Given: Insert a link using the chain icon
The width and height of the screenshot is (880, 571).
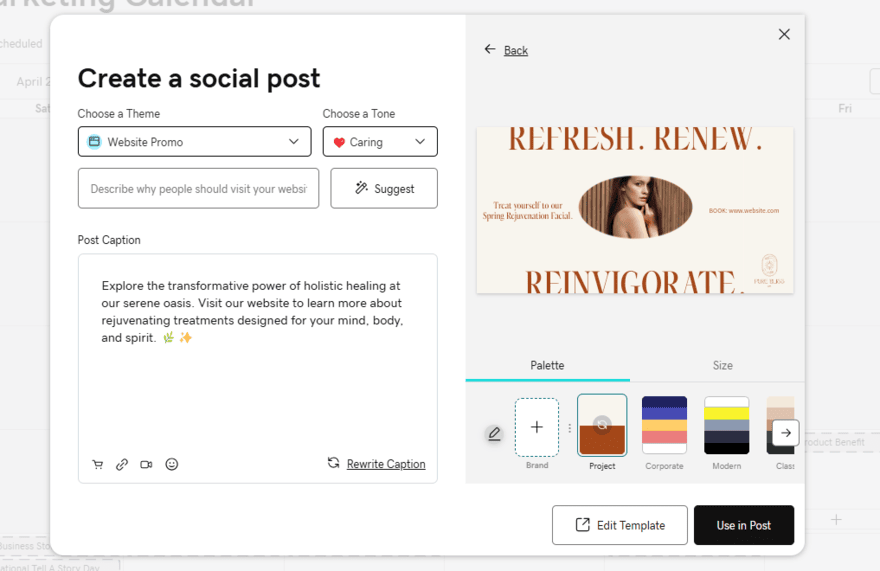Looking at the screenshot, I should [122, 464].
